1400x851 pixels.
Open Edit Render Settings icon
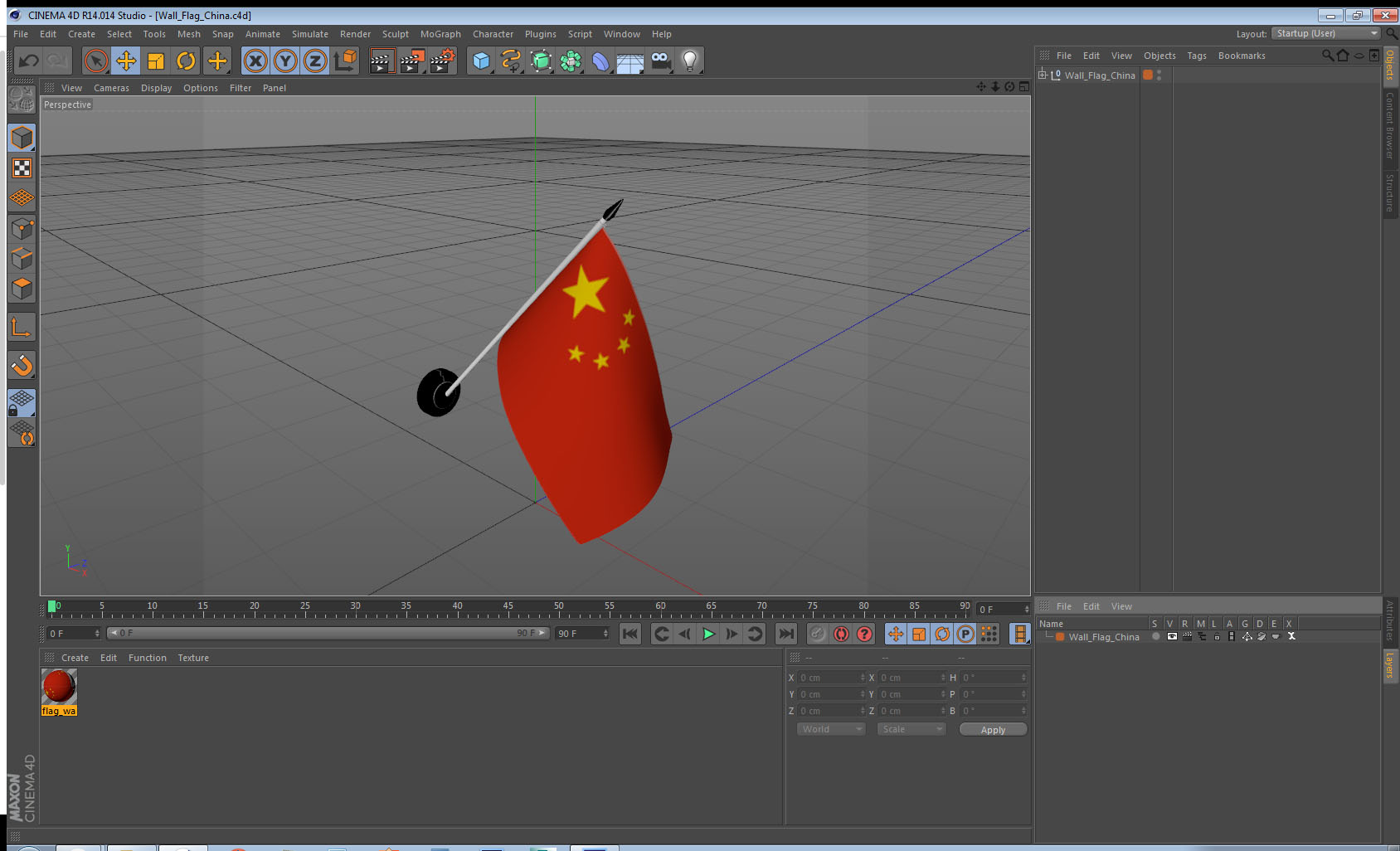(x=442, y=61)
